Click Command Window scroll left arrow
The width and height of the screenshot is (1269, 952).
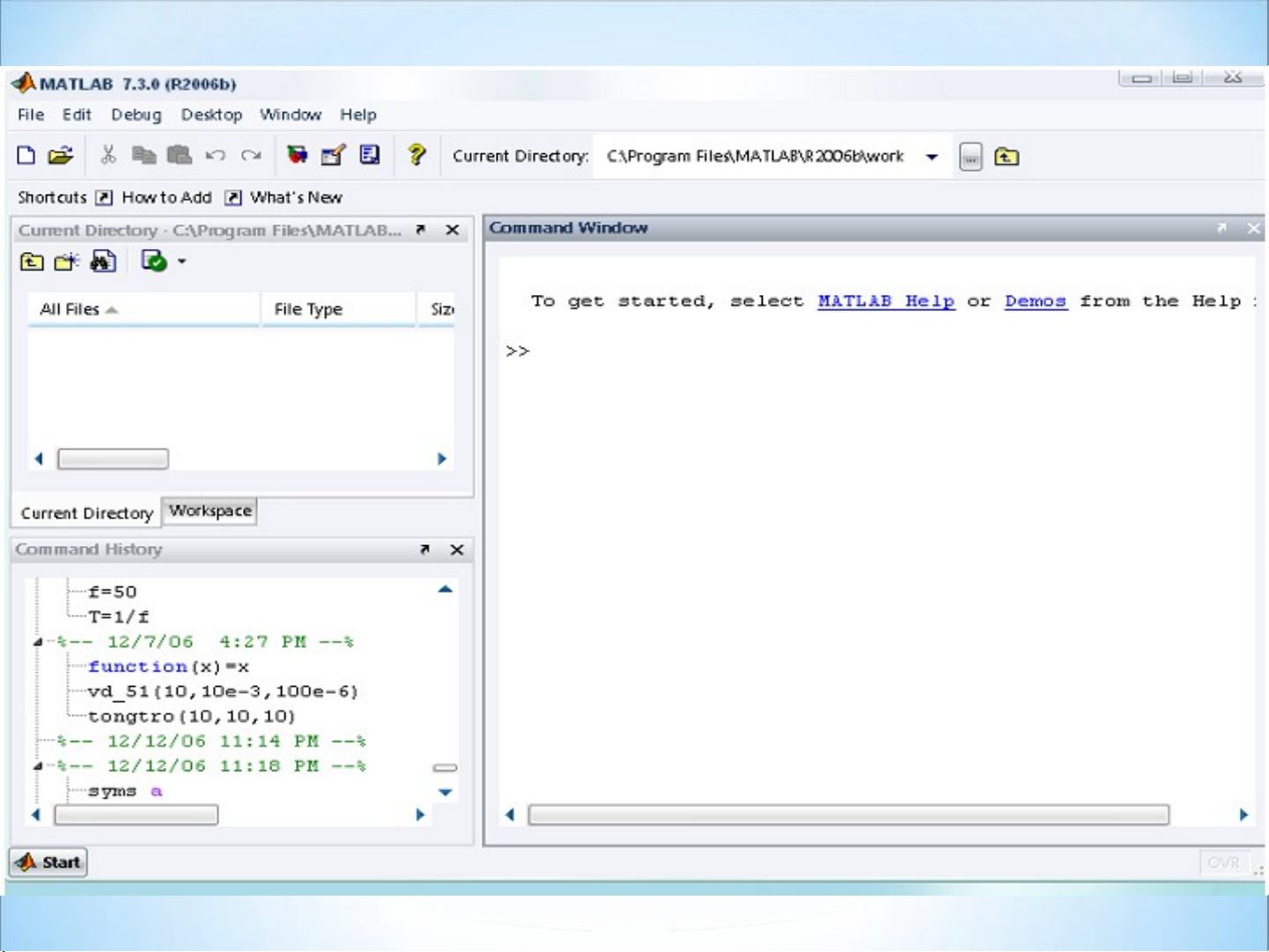[510, 815]
